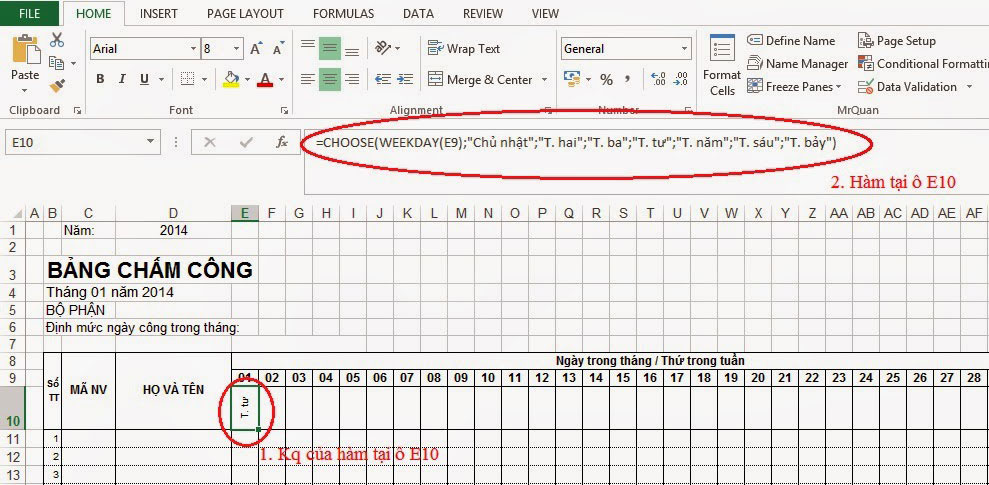Image resolution: width=989 pixels, height=485 pixels.
Task: Toggle Align Right
Action: (x=353, y=79)
